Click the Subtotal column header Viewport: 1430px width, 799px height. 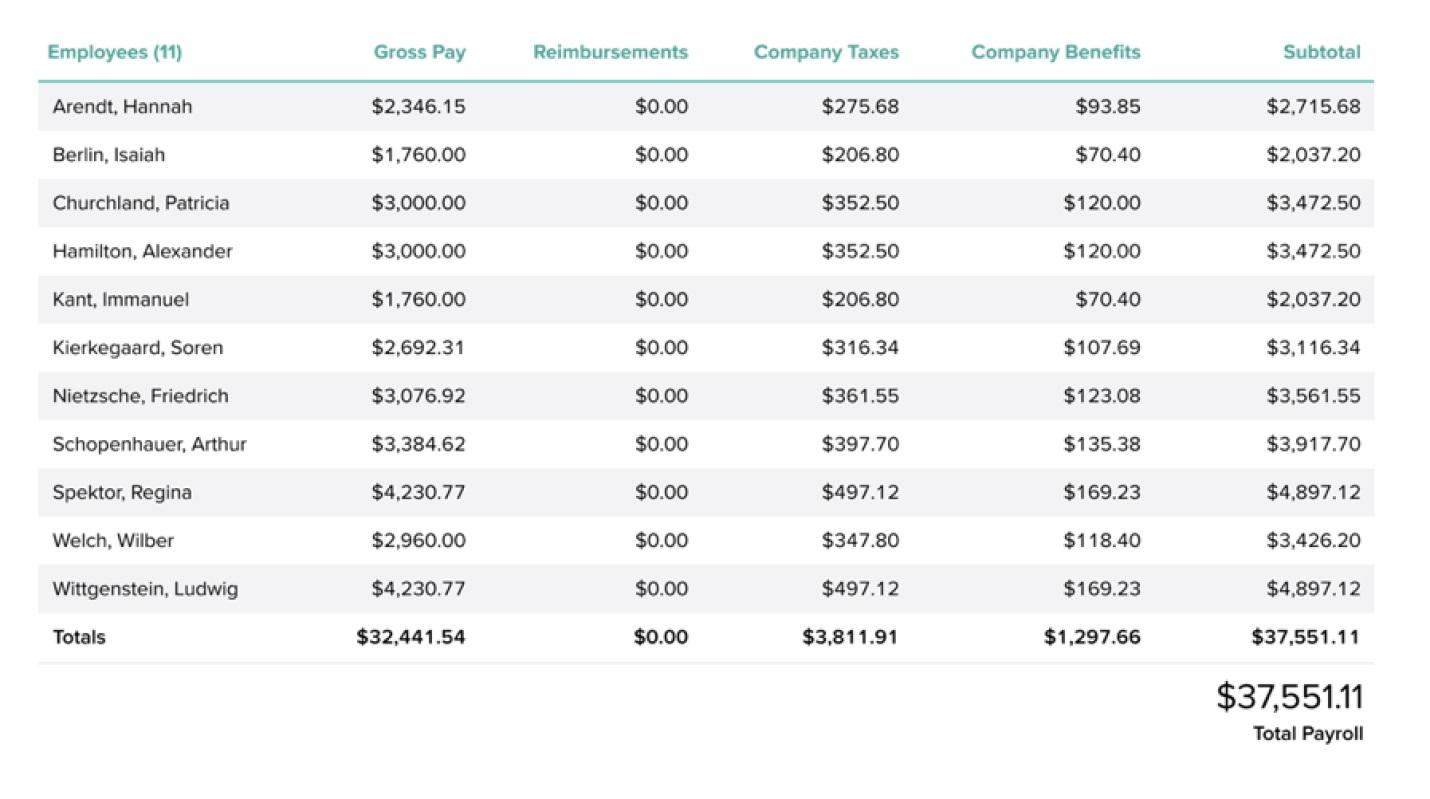click(1321, 52)
